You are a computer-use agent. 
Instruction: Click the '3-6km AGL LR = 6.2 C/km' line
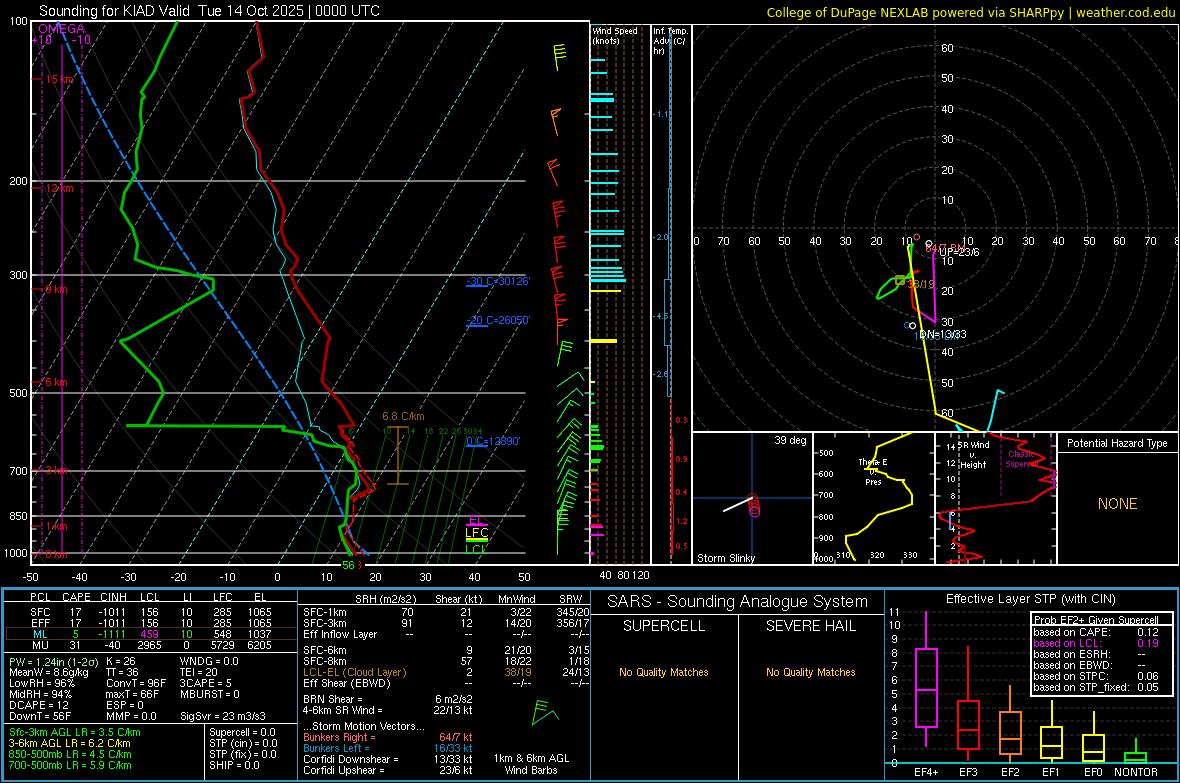(69, 743)
